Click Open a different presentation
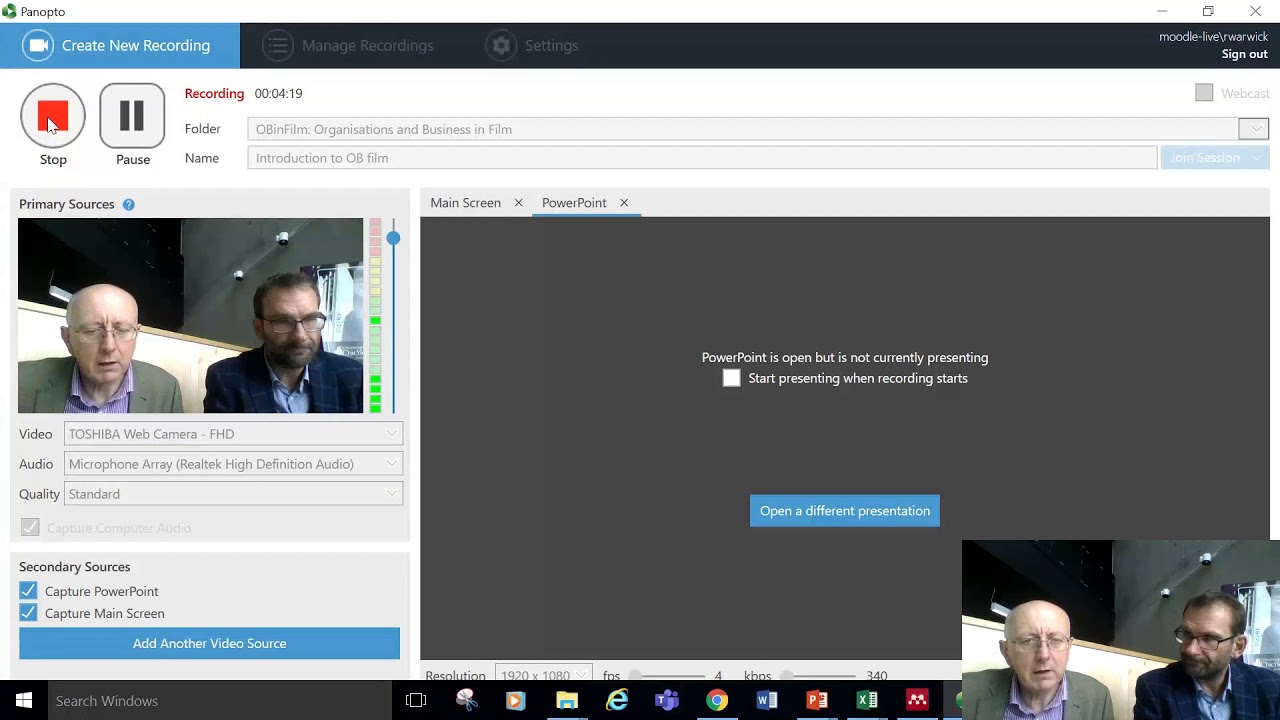Viewport: 1280px width, 720px height. pyautogui.click(x=845, y=510)
